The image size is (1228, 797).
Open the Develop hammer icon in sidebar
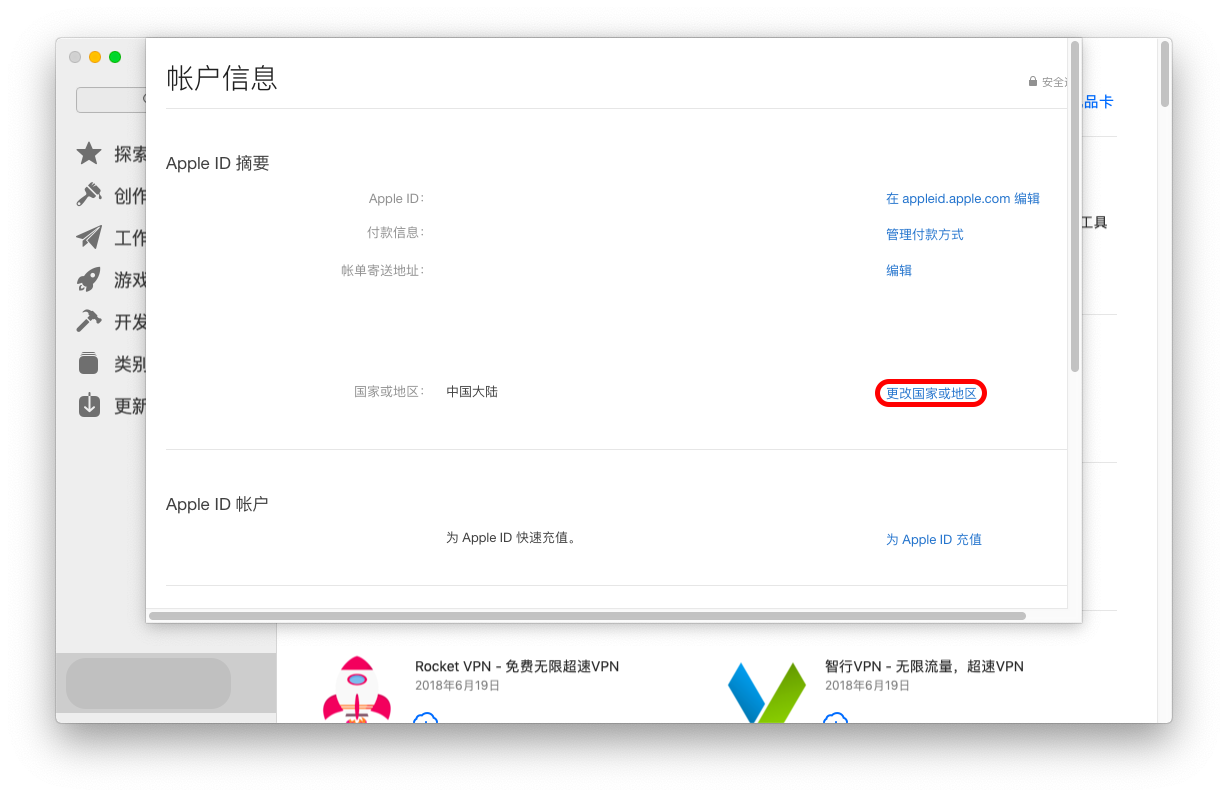89,322
